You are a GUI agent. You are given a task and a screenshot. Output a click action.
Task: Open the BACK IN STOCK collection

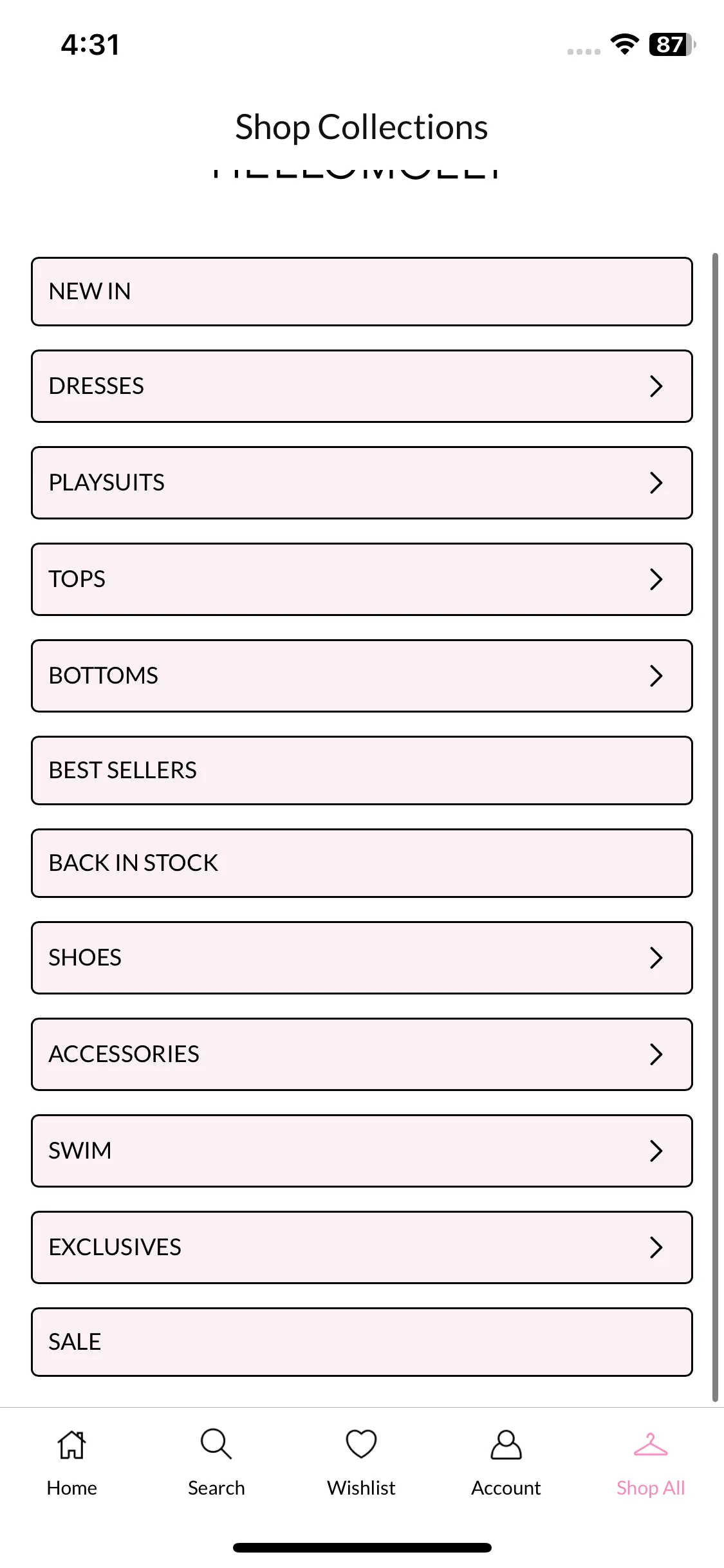click(x=362, y=863)
